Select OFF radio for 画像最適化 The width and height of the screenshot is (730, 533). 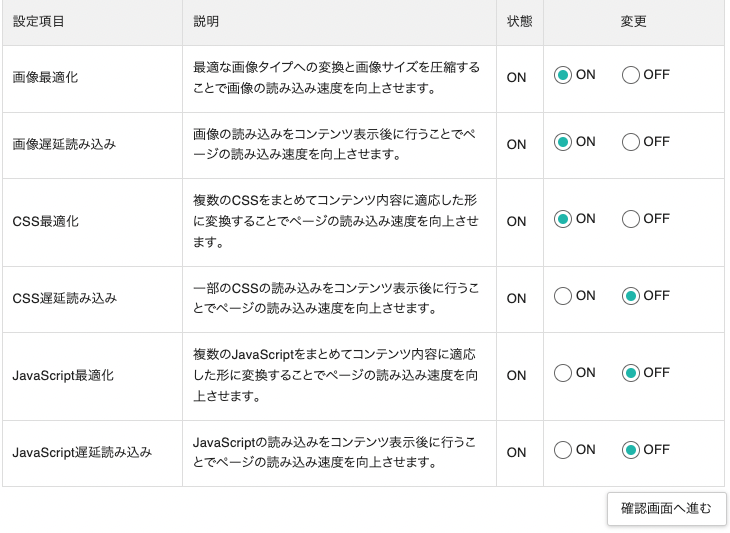coord(630,75)
